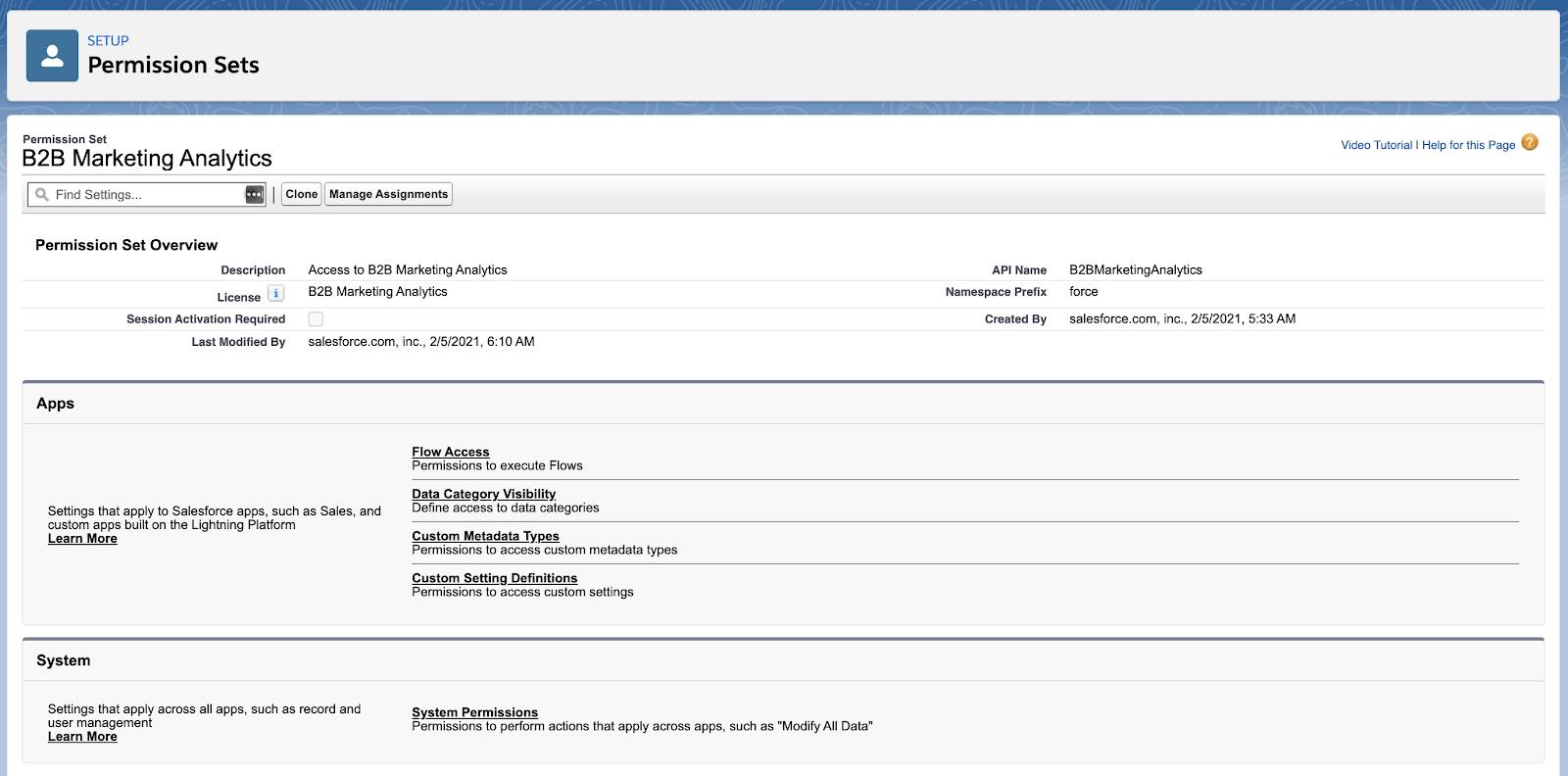The image size is (1568, 776).
Task: Open Help for this Page link
Action: [x=1469, y=145]
